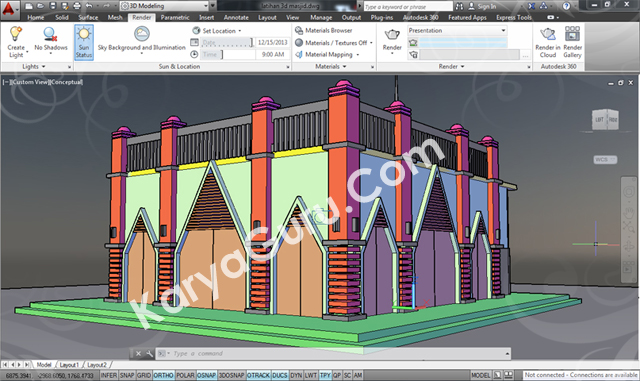640x381 pixels.
Task: Toggle DYN input in the status bar
Action: (296, 375)
